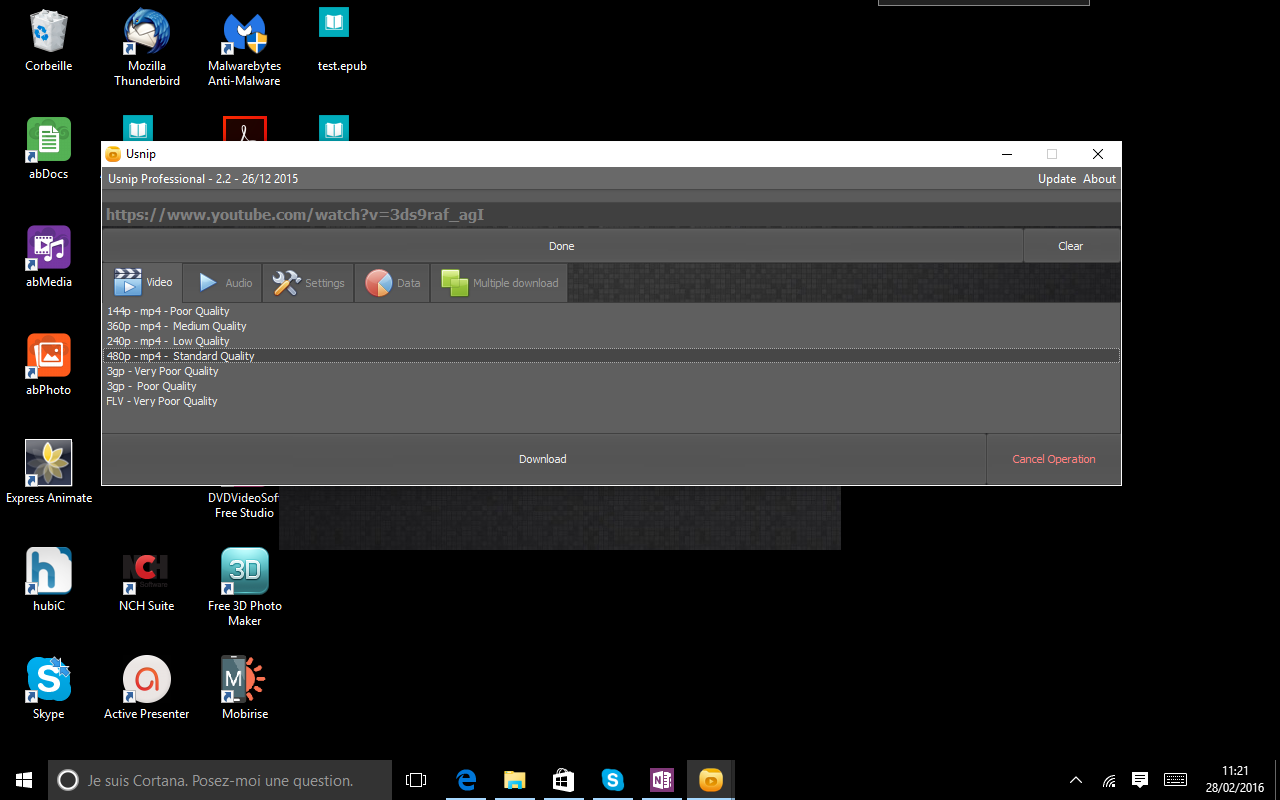Open the Windows Store taskbar icon
The image size is (1280, 800).
pyautogui.click(x=563, y=780)
